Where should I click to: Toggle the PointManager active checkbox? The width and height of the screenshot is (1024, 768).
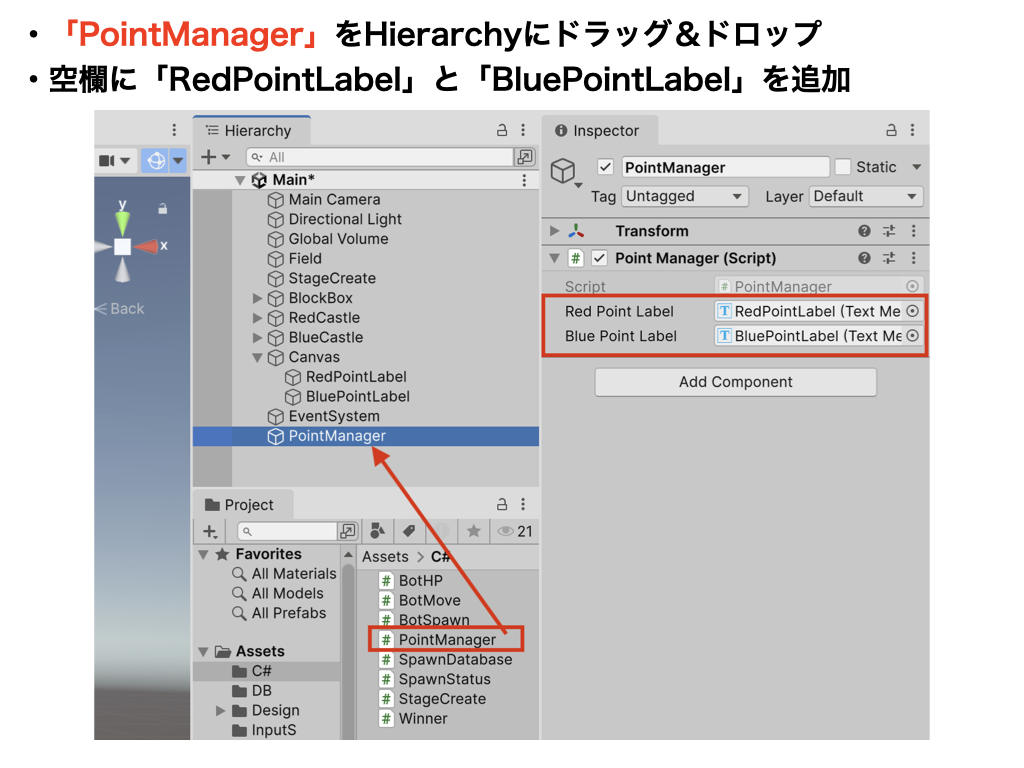(x=605, y=167)
